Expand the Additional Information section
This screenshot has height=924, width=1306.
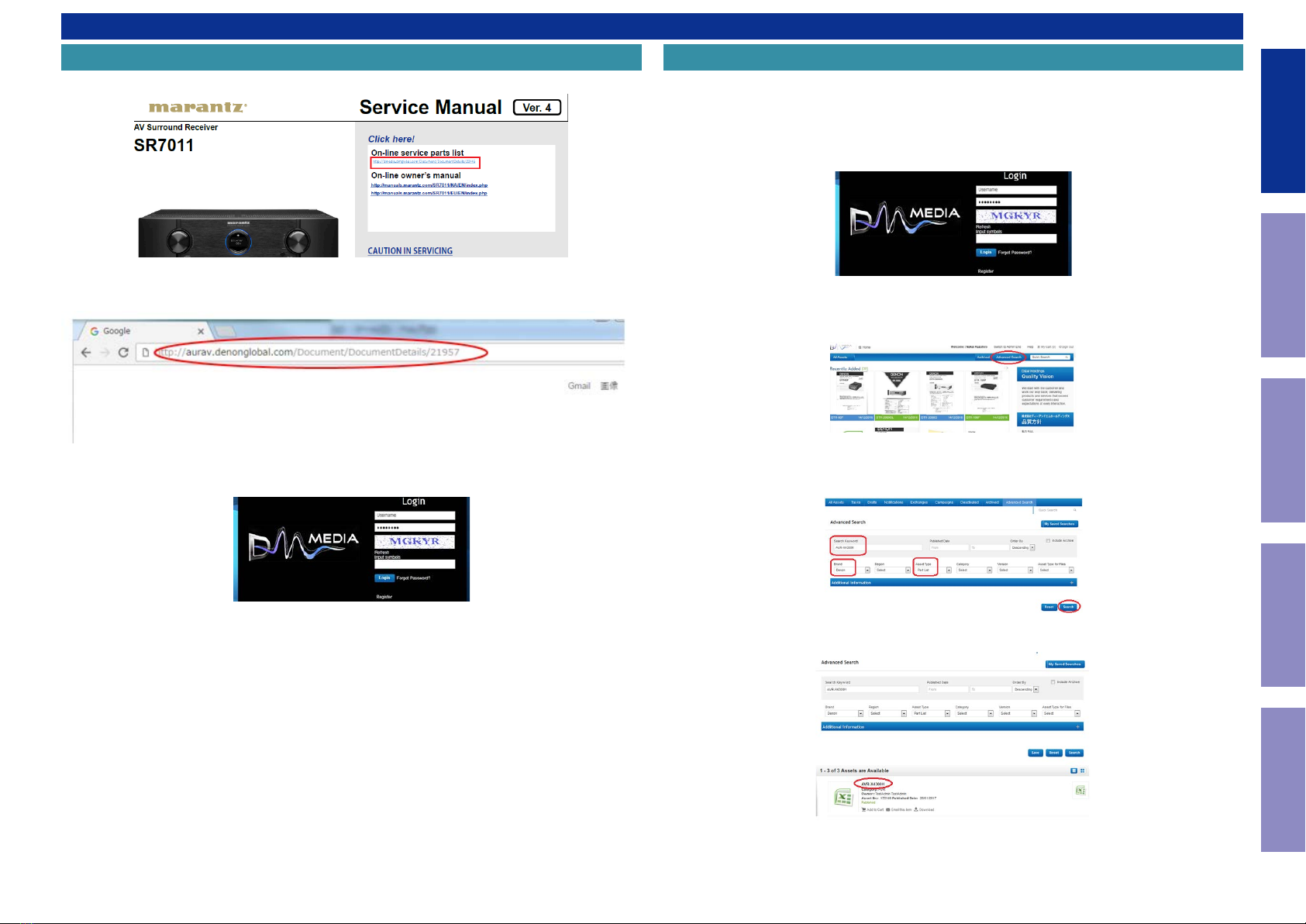(1071, 582)
